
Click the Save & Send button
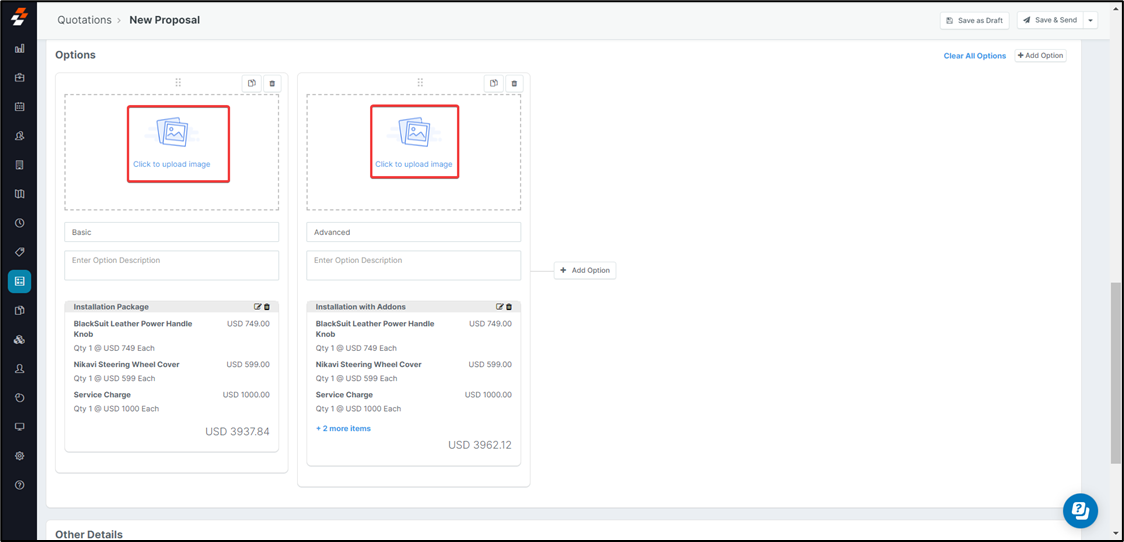coord(1050,21)
